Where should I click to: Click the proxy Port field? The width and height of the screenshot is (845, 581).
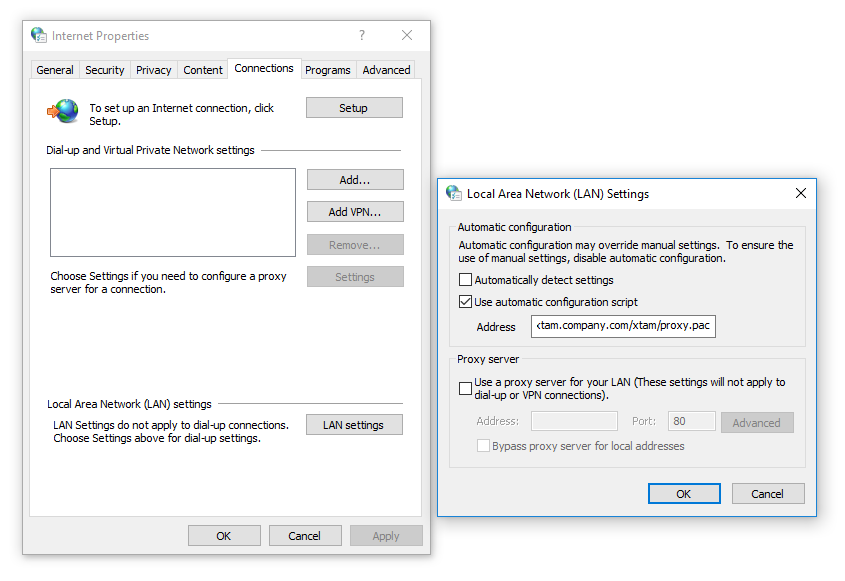coord(691,421)
